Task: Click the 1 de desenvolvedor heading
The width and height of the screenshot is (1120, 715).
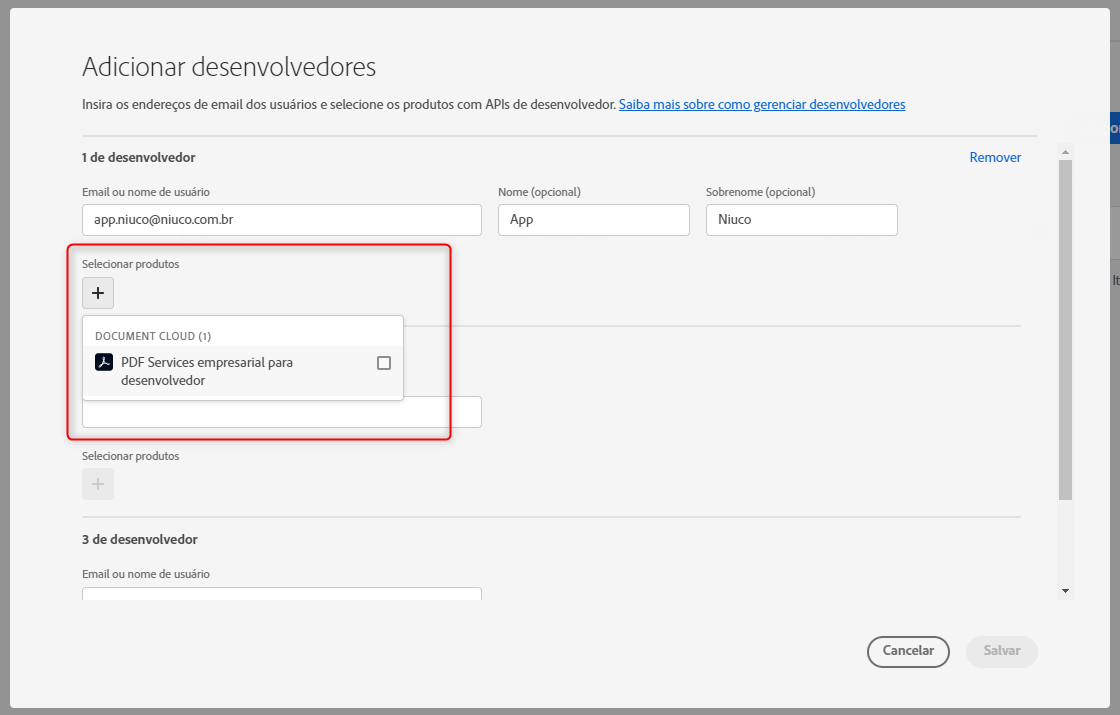Action: pyautogui.click(x=139, y=157)
